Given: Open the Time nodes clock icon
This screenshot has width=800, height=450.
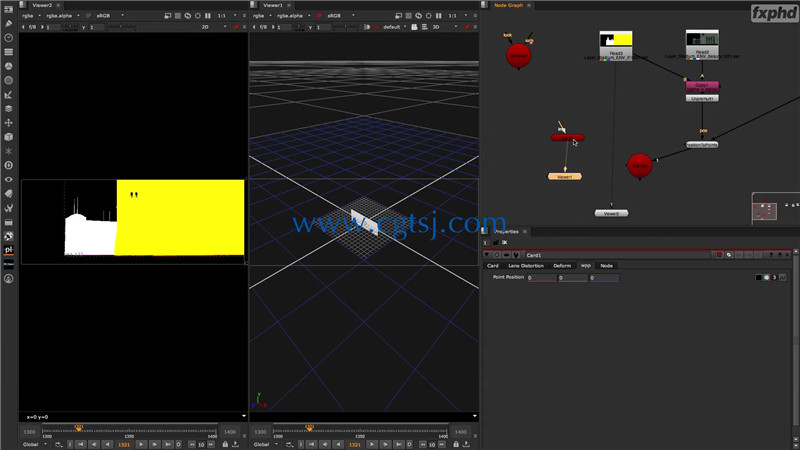Looking at the screenshot, I should tap(9, 38).
